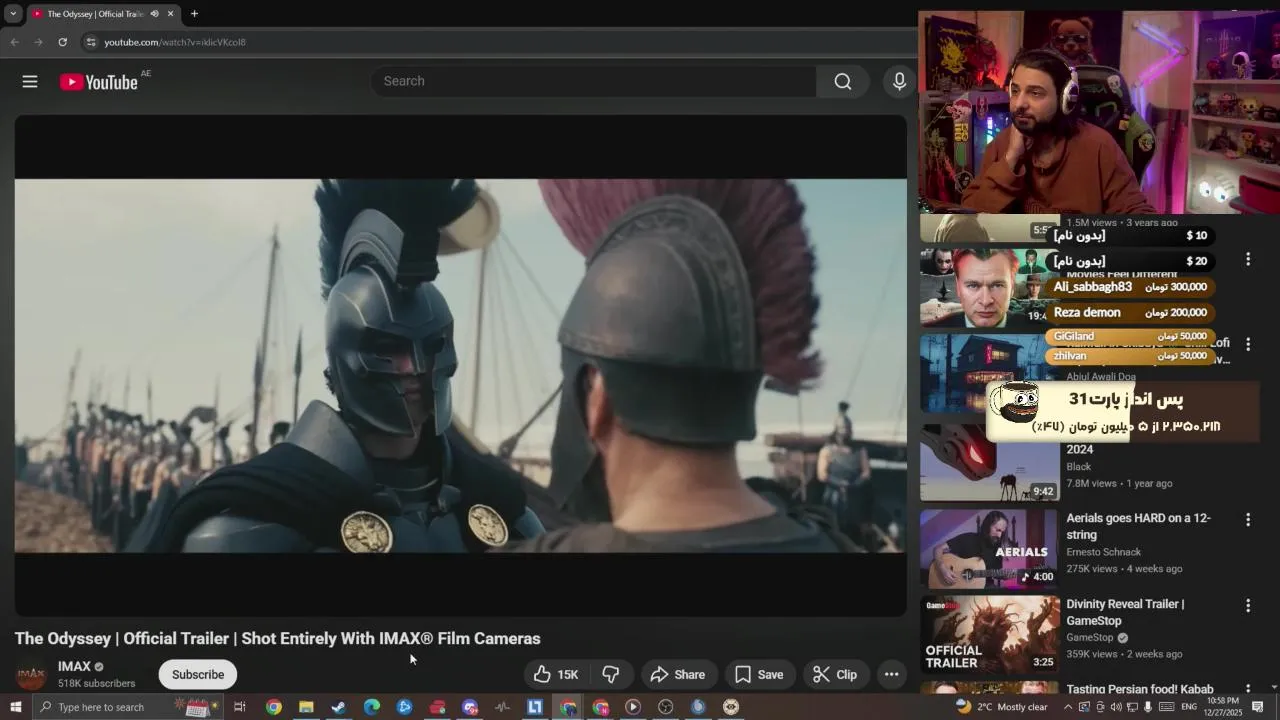Open the notification action center
Screen dimensions: 1280x720
pyautogui.click(x=1258, y=707)
